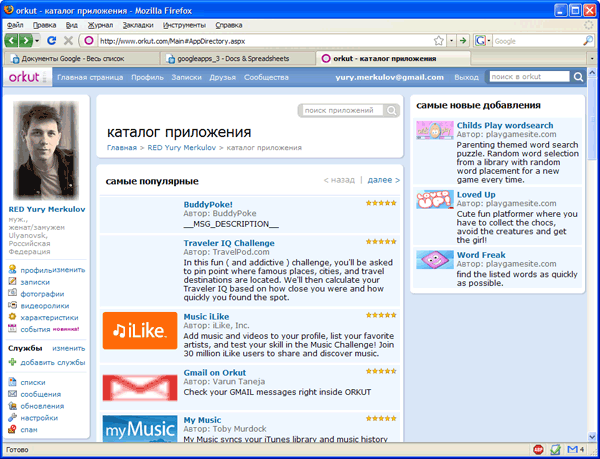Click Childs Play wordsearch thumbnail

coord(435,130)
